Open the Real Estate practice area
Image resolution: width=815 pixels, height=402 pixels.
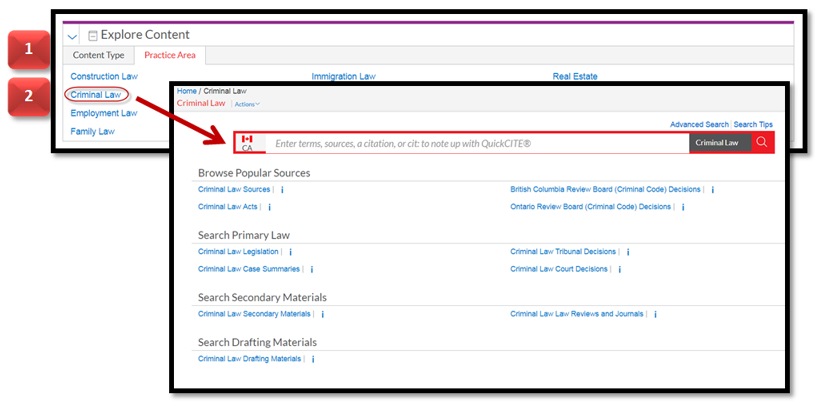point(575,76)
